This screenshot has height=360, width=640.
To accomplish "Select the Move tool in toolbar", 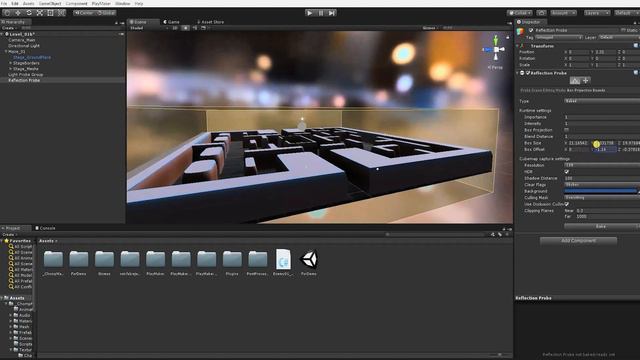I will [x=18, y=13].
